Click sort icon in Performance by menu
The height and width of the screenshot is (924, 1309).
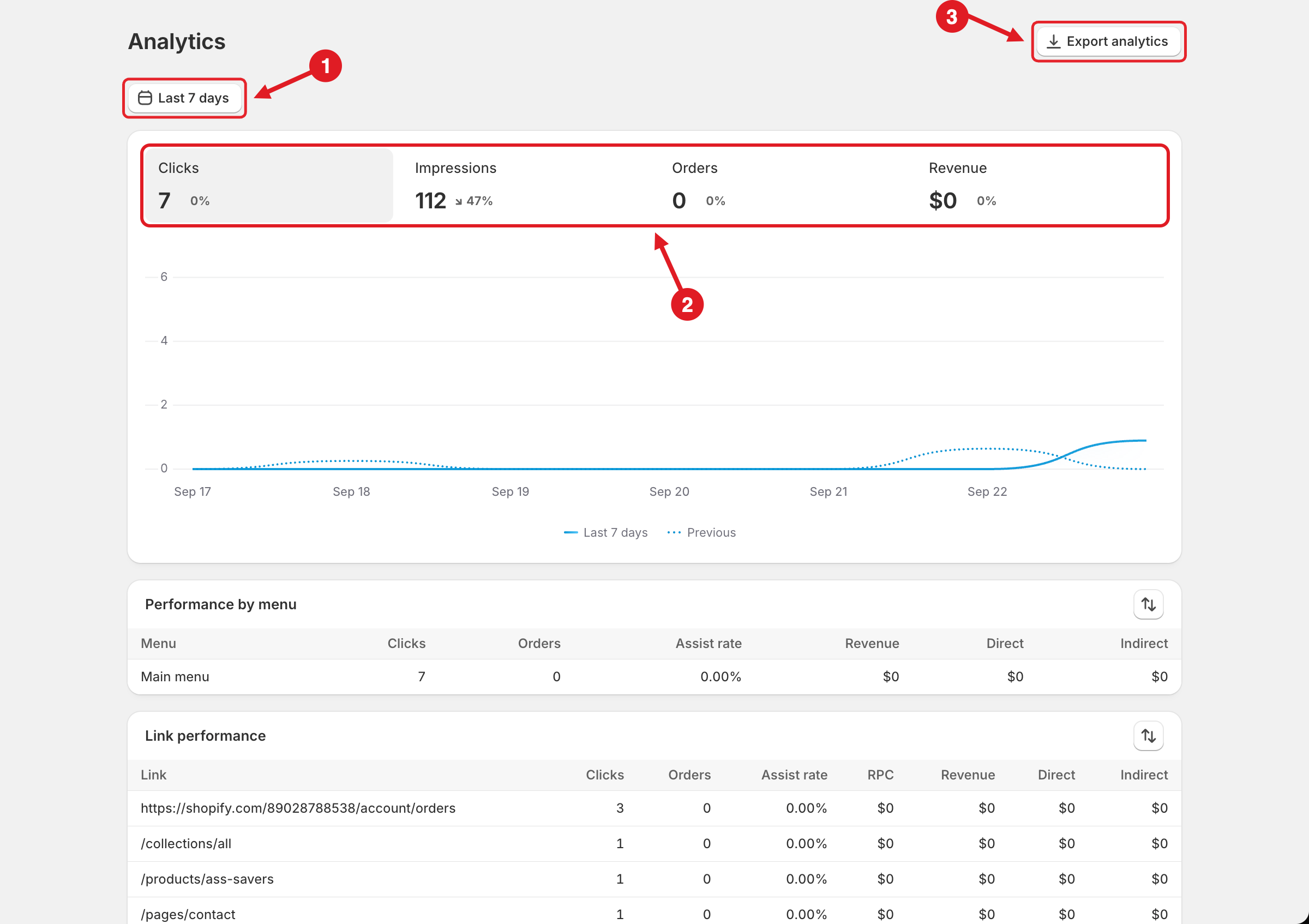1148,604
